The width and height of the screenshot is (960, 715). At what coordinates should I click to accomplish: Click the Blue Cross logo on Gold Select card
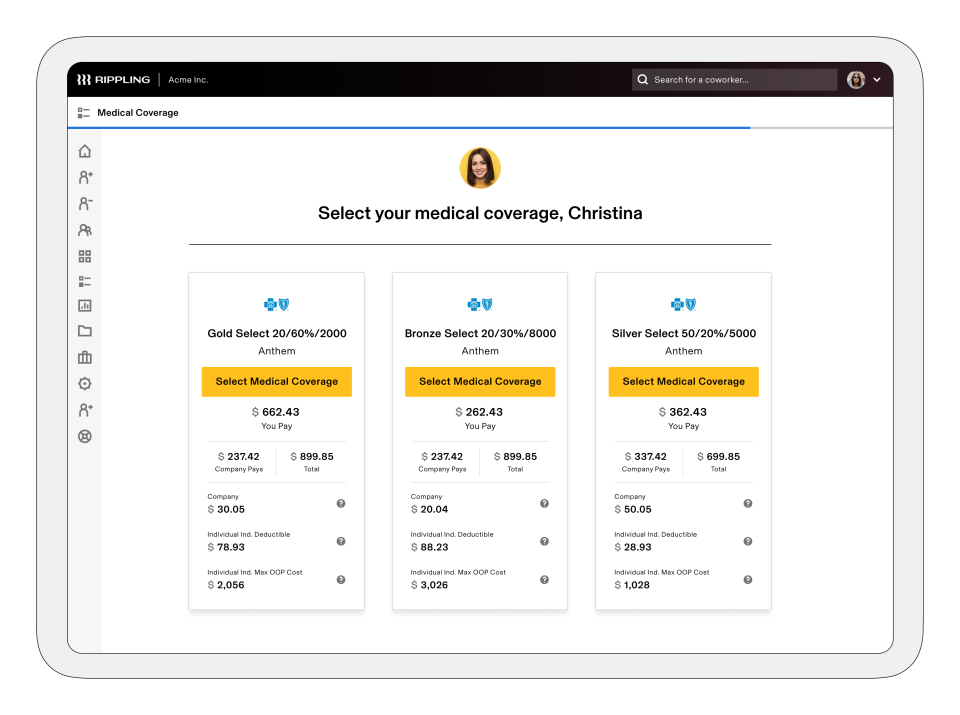click(x=277, y=304)
